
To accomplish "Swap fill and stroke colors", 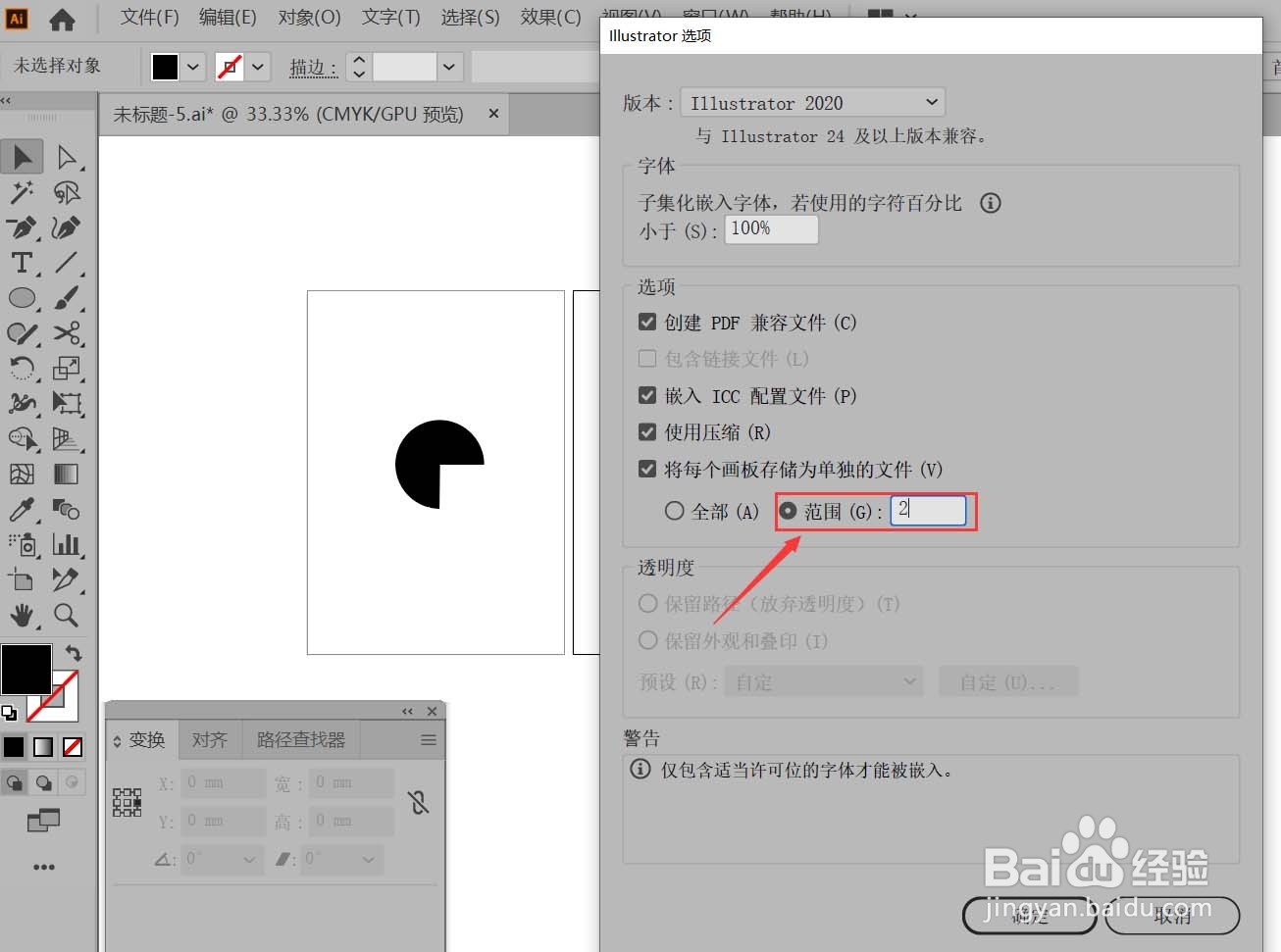I will pyautogui.click(x=73, y=653).
